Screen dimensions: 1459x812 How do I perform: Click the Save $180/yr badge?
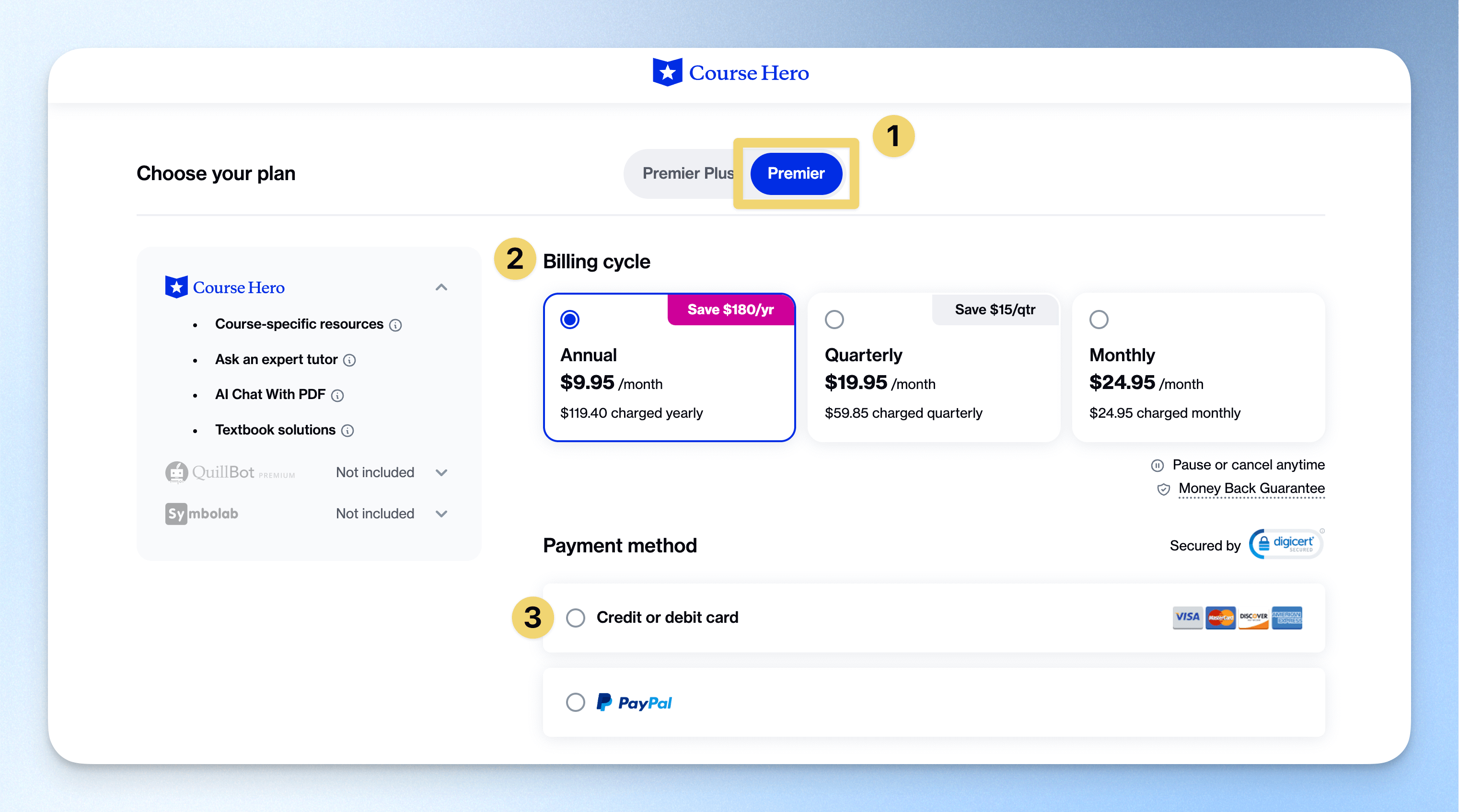(730, 309)
